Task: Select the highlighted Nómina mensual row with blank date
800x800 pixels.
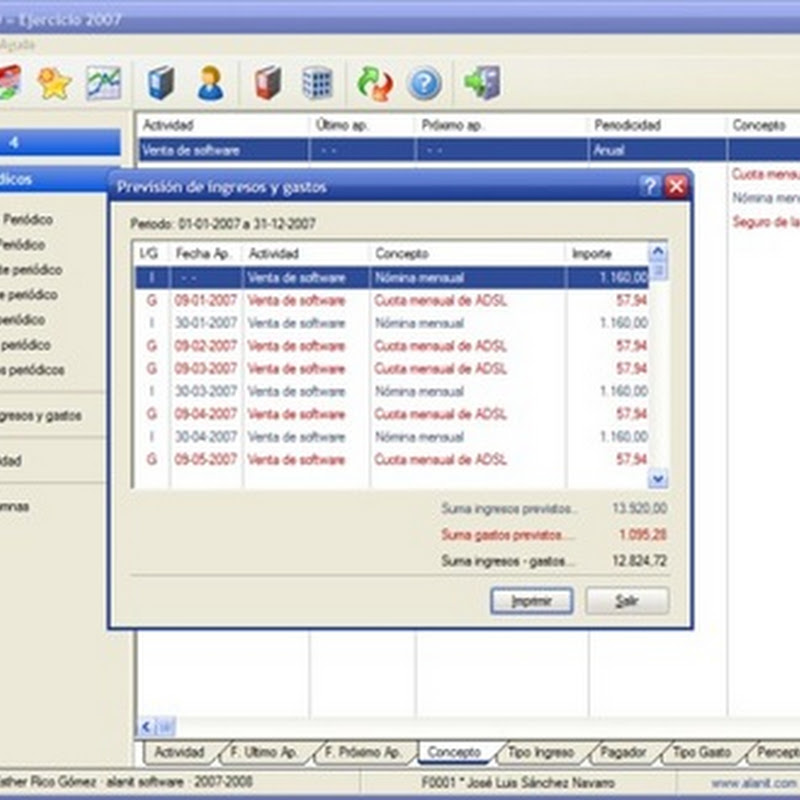Action: coord(392,278)
